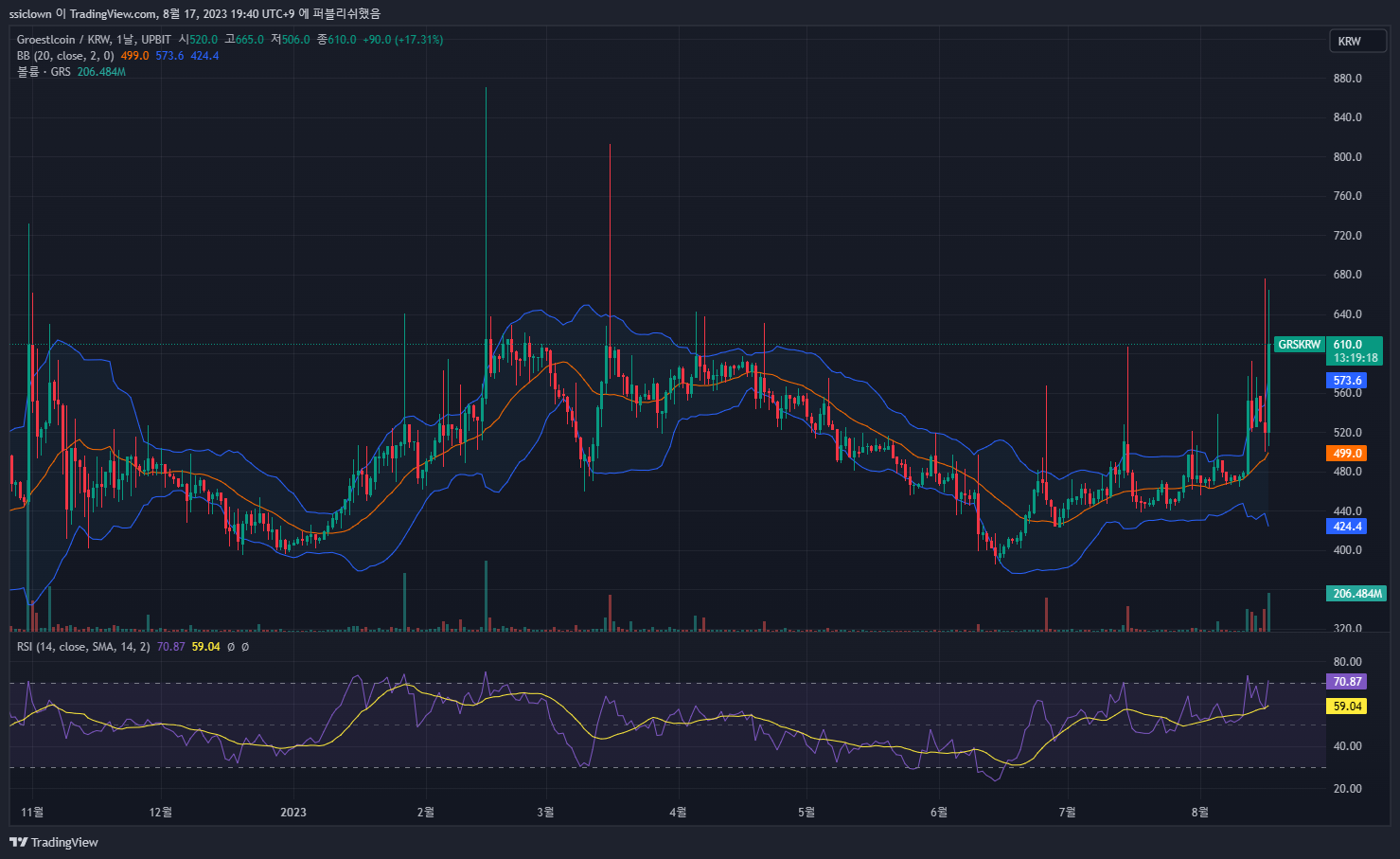The image size is (1400, 859).
Task: Click the 5월 label on time axis
Action: [x=806, y=812]
